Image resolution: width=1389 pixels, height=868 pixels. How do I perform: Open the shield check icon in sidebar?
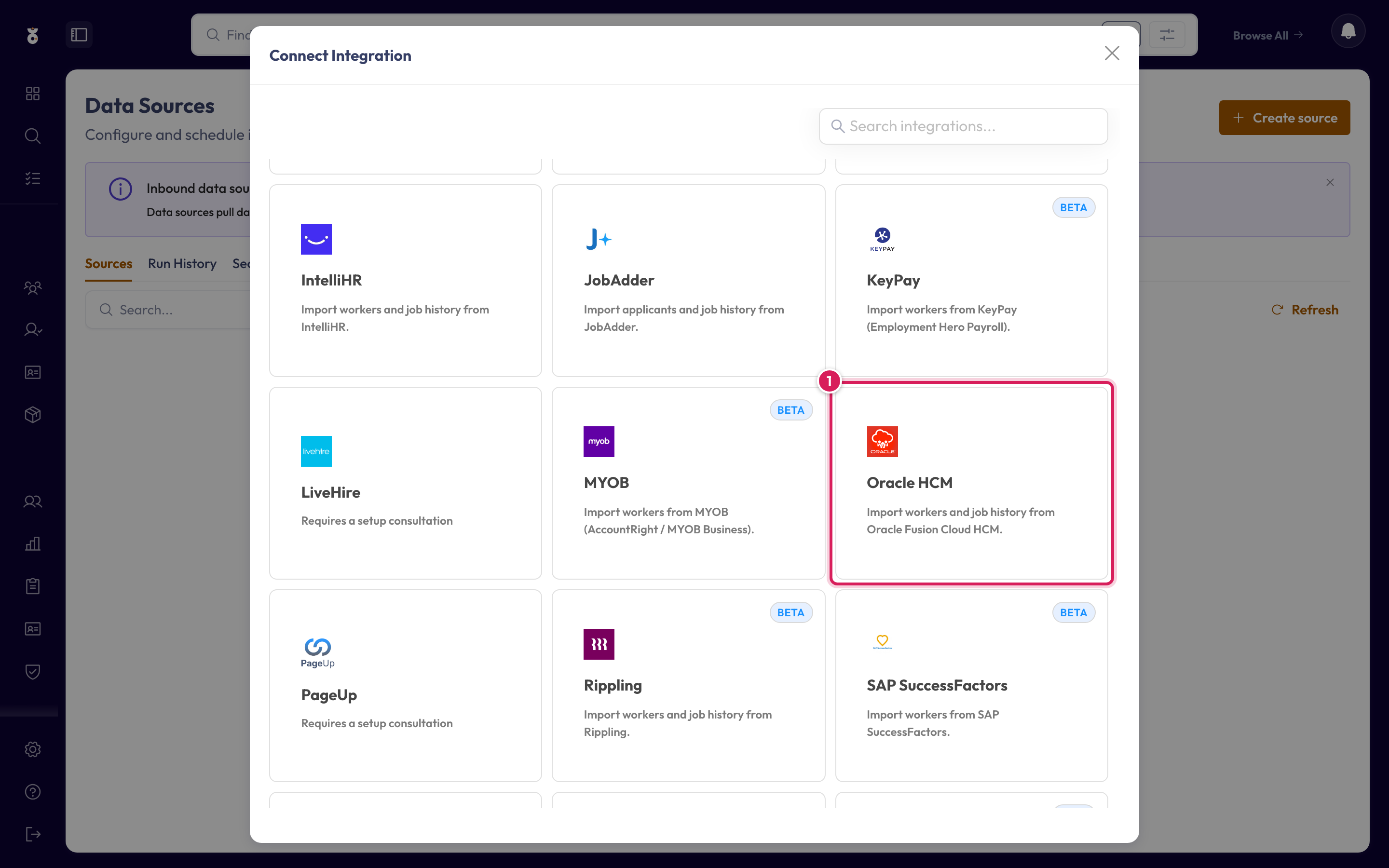tap(33, 672)
